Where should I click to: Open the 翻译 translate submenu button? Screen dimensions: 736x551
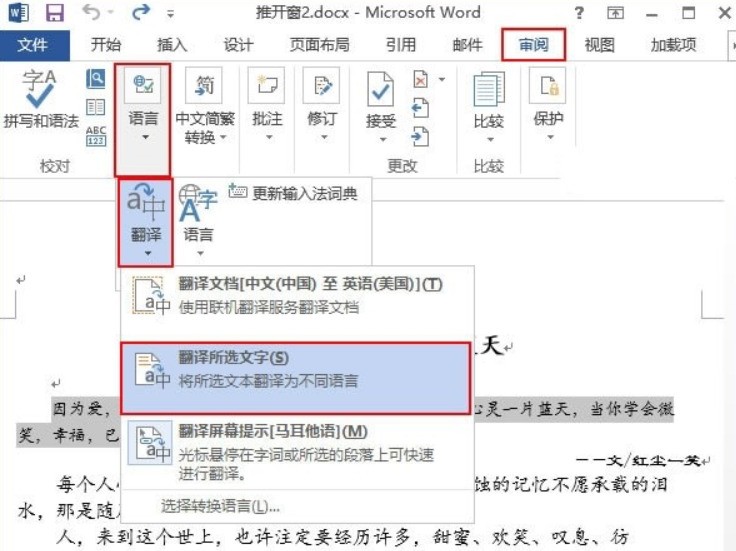[x=145, y=220]
